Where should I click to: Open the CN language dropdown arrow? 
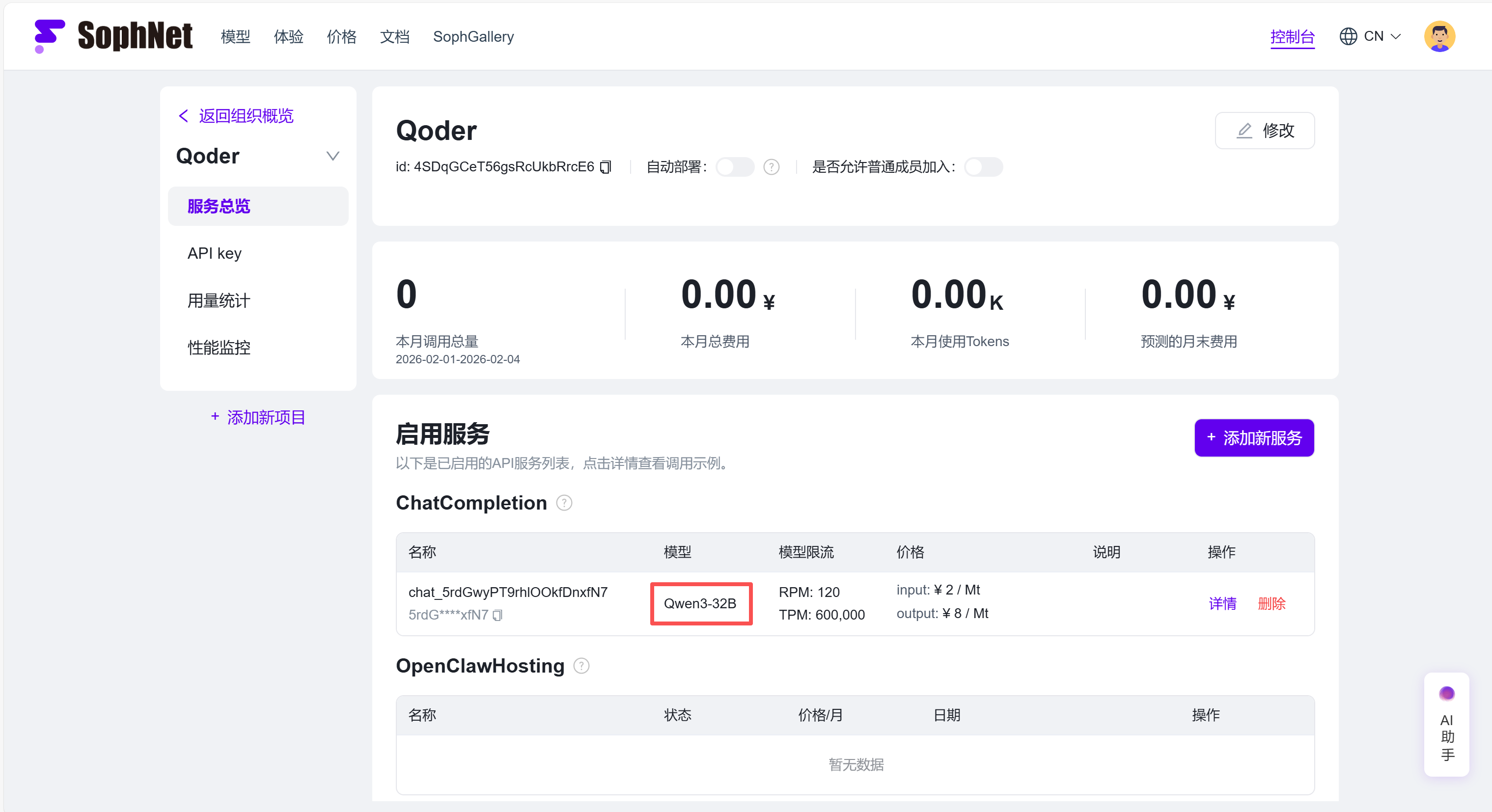coord(1396,36)
